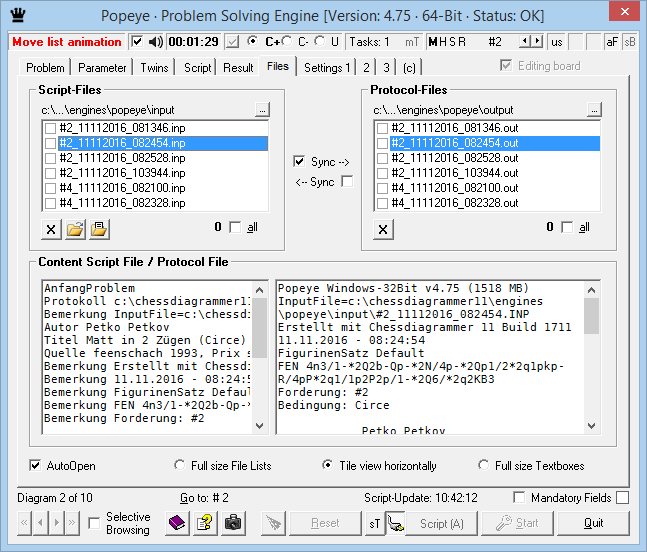Viewport: 647px width, 552px height.
Task: Click the save-folder icon under Script-Files
Action: tap(99, 229)
